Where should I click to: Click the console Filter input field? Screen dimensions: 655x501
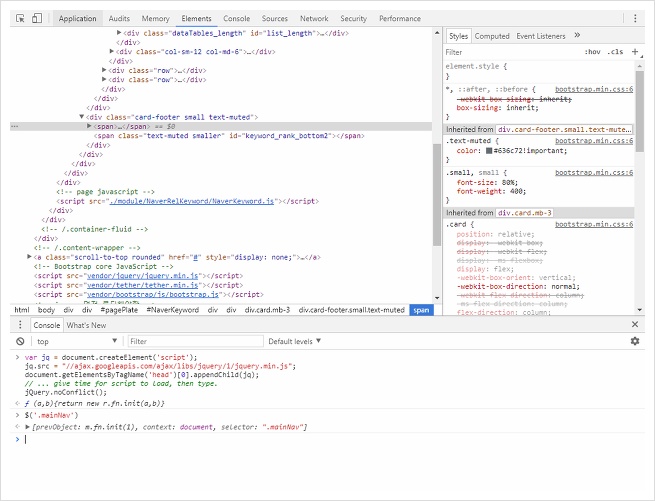(195, 341)
